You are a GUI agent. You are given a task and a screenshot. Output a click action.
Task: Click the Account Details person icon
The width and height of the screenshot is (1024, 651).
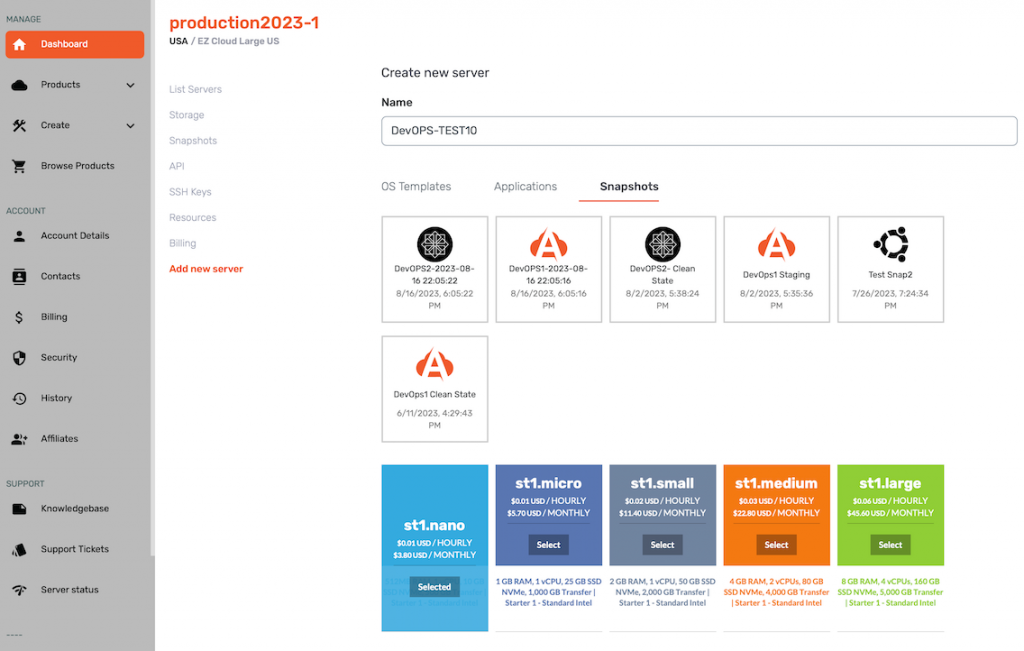[x=19, y=236]
